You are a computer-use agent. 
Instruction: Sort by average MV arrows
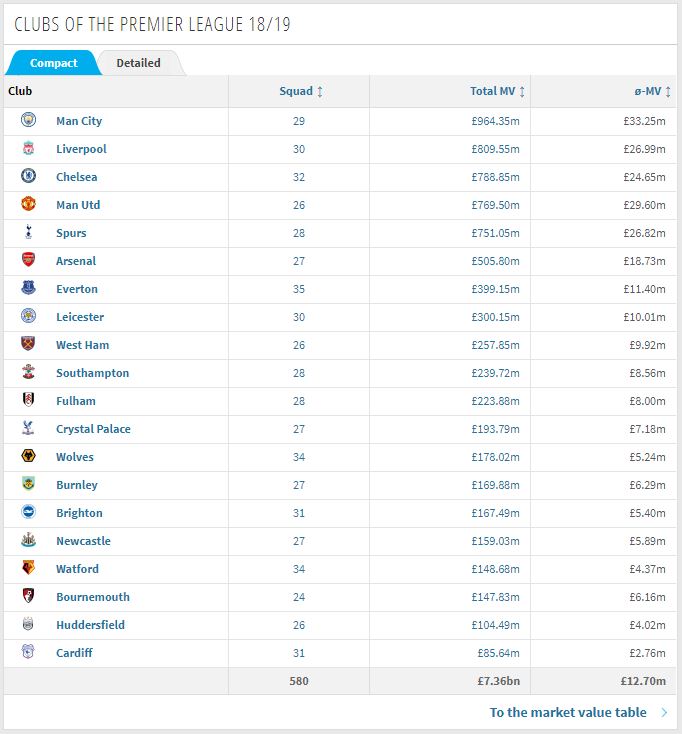click(668, 91)
